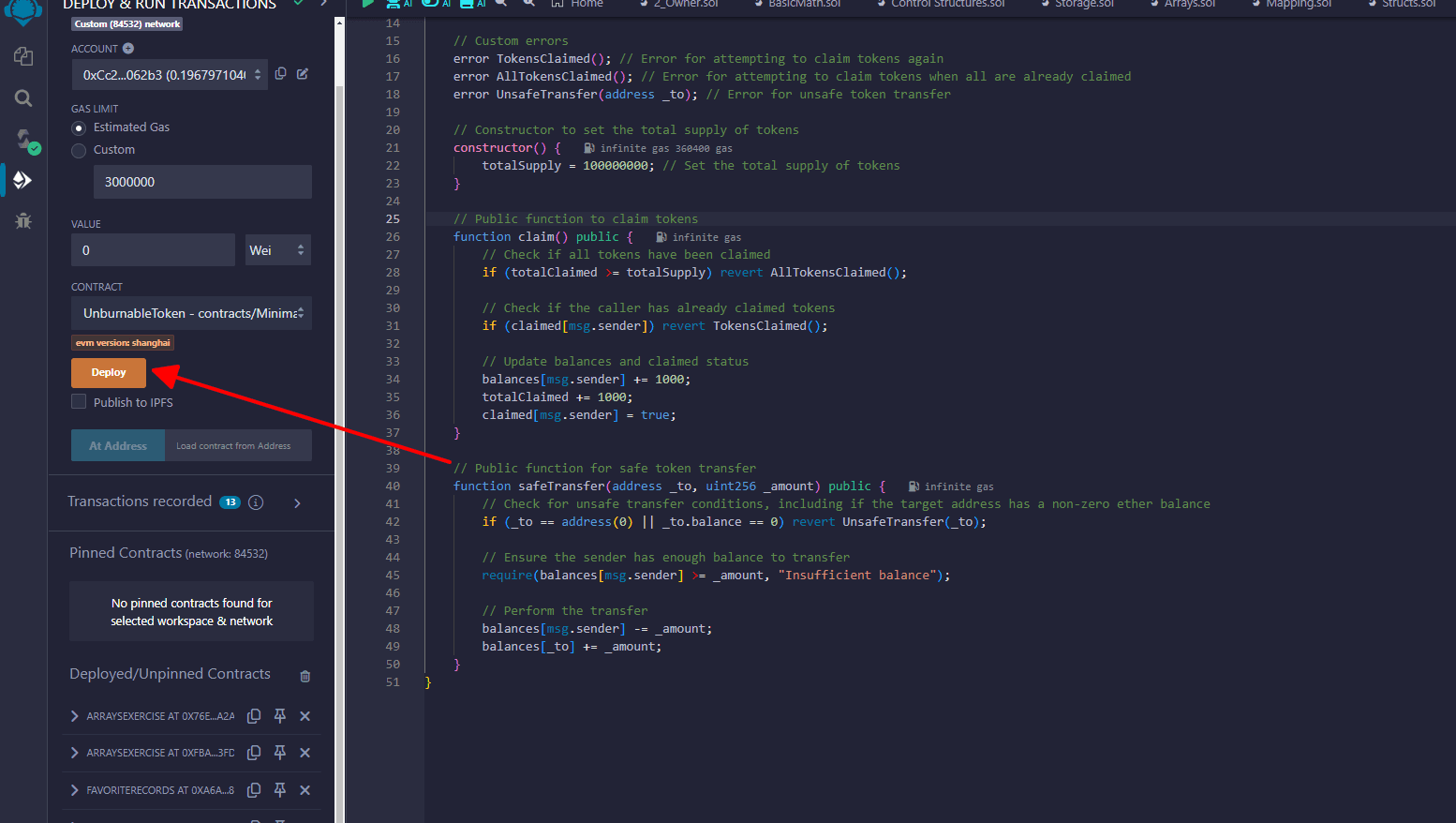
Task: Expand ARRAYSEXERCISE at 0X76E...A2A contract
Action: tap(75, 716)
